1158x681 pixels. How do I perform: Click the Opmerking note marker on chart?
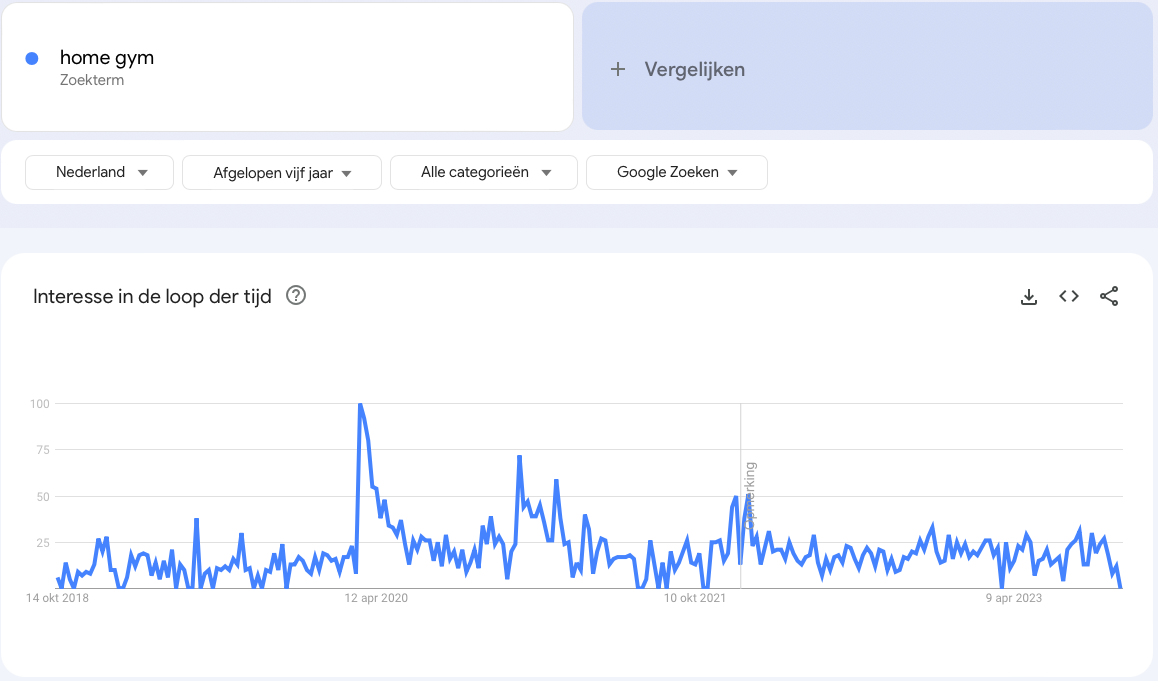click(750, 495)
